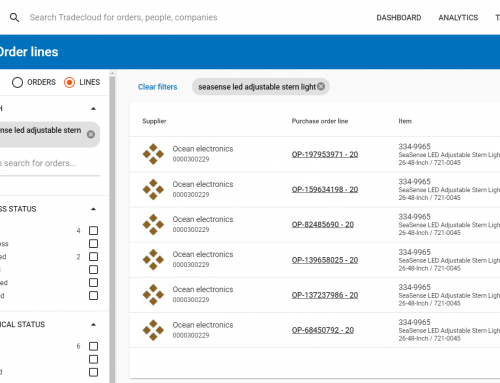This screenshot has width=500, height=383.
Task: Click supplier logo in OP-82485690 row
Action: [153, 224]
